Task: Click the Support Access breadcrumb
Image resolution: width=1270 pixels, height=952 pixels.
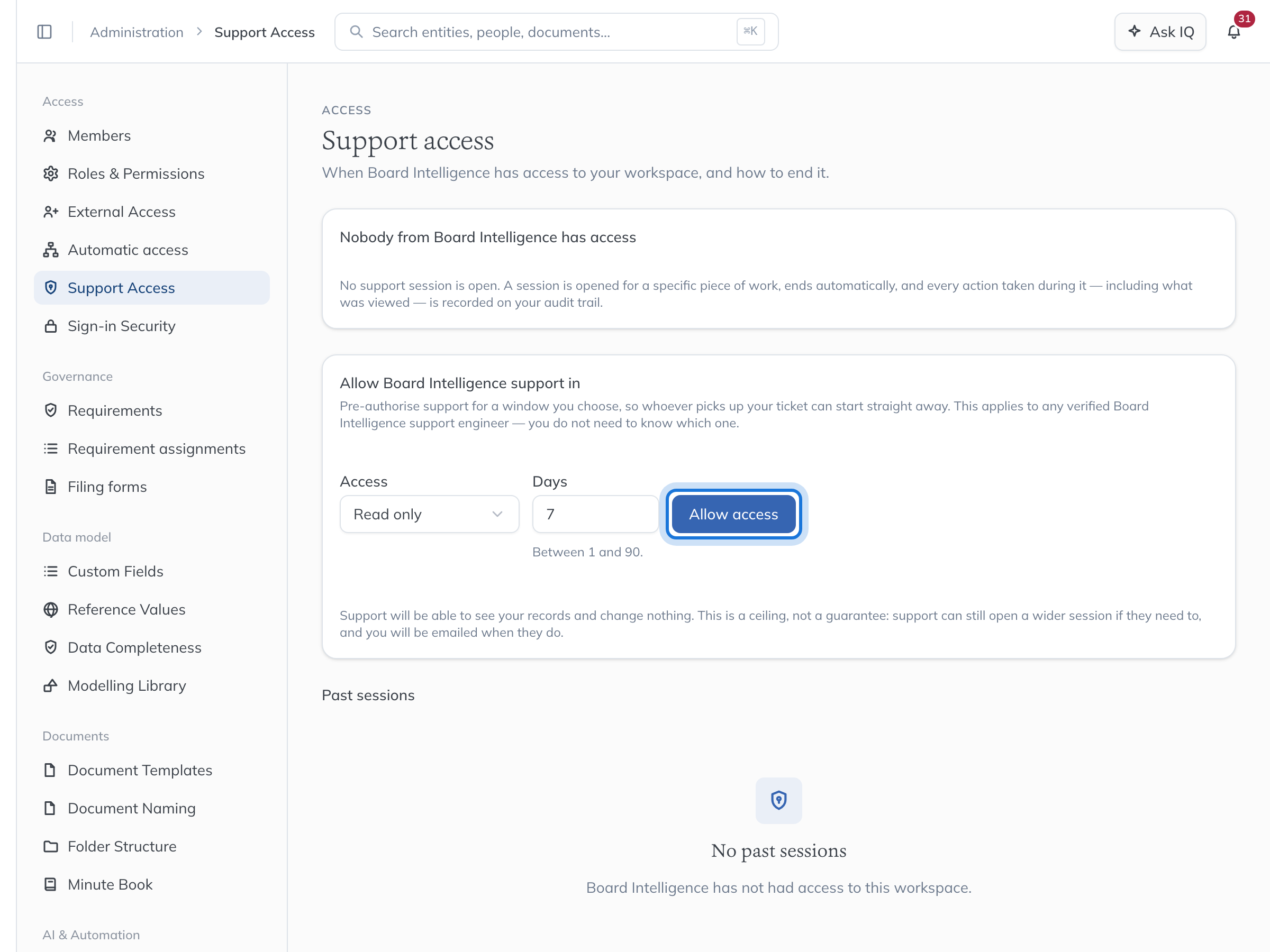Action: point(264,32)
